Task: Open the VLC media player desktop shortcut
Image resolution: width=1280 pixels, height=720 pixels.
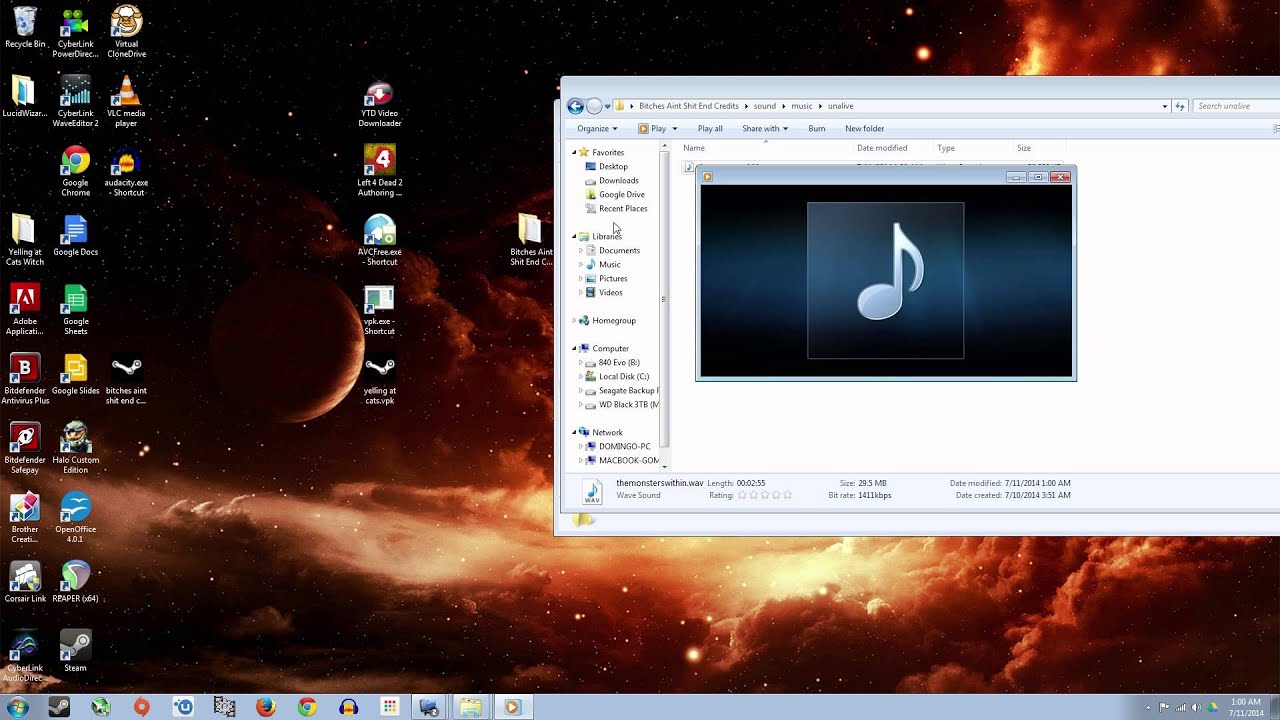Action: tap(126, 94)
